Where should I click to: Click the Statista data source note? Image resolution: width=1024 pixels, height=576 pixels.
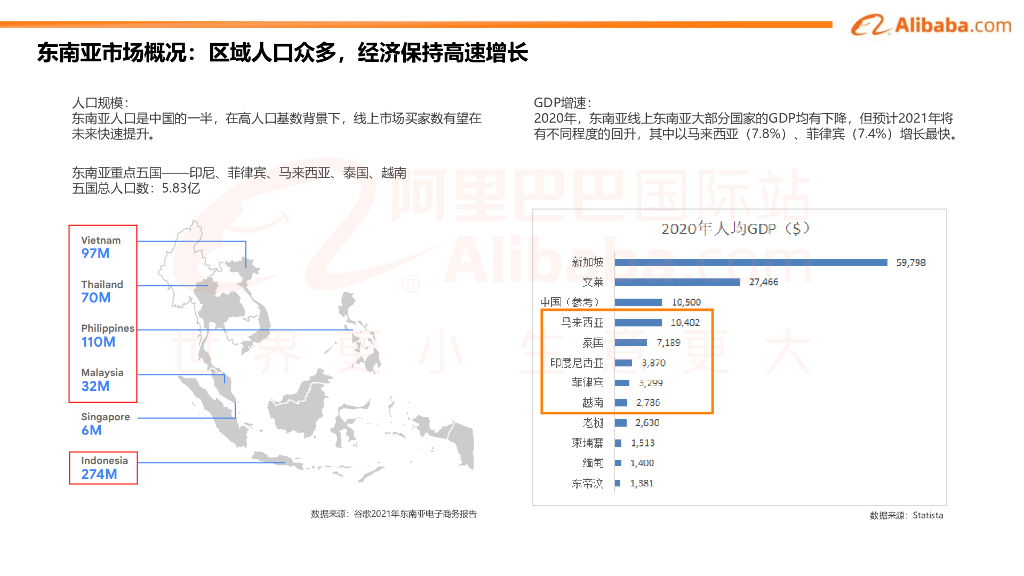pyautogui.click(x=906, y=515)
